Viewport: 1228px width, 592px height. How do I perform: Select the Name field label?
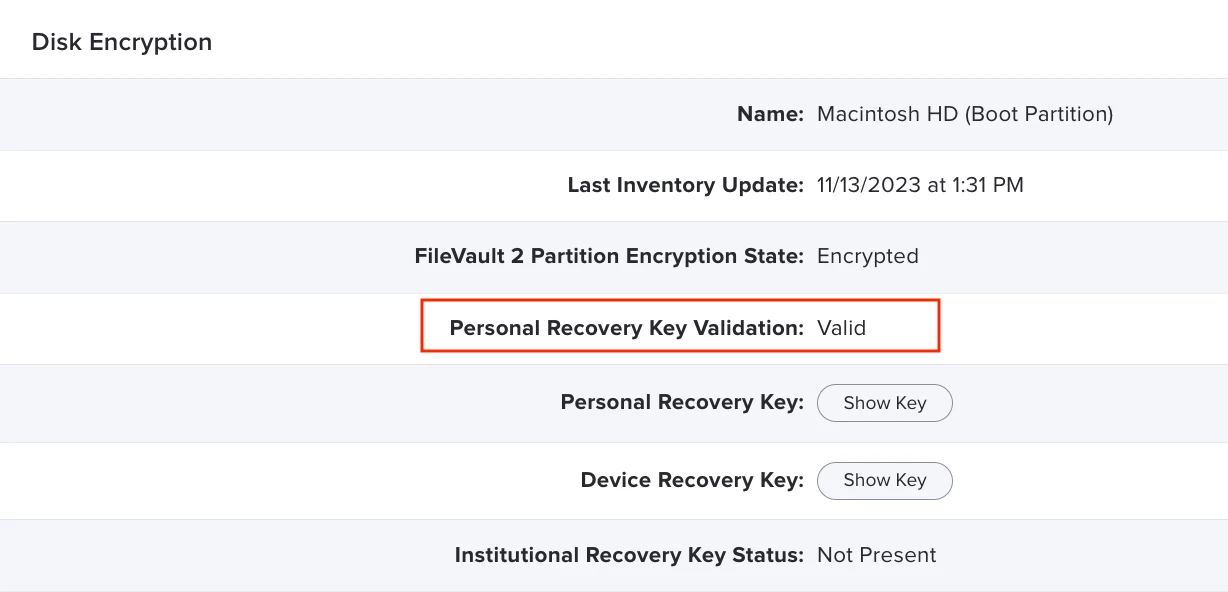[770, 114]
